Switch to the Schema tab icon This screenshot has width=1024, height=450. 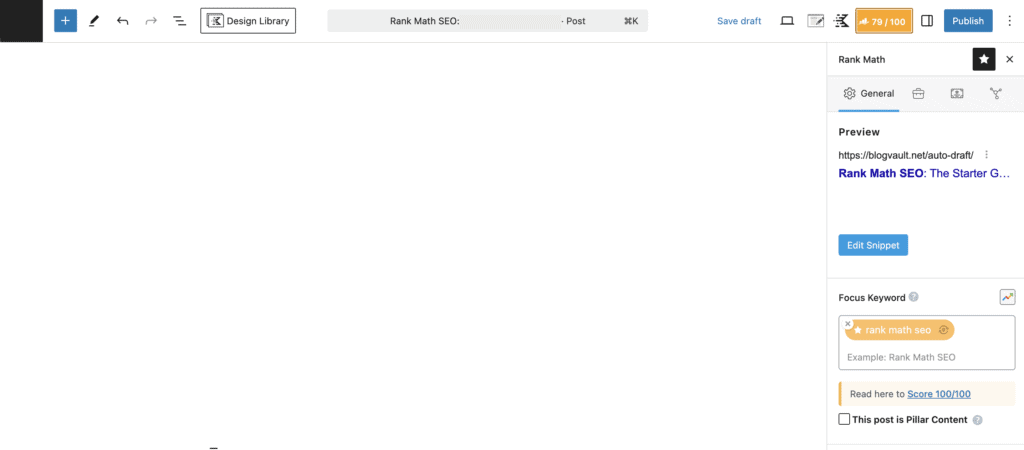[x=957, y=93]
